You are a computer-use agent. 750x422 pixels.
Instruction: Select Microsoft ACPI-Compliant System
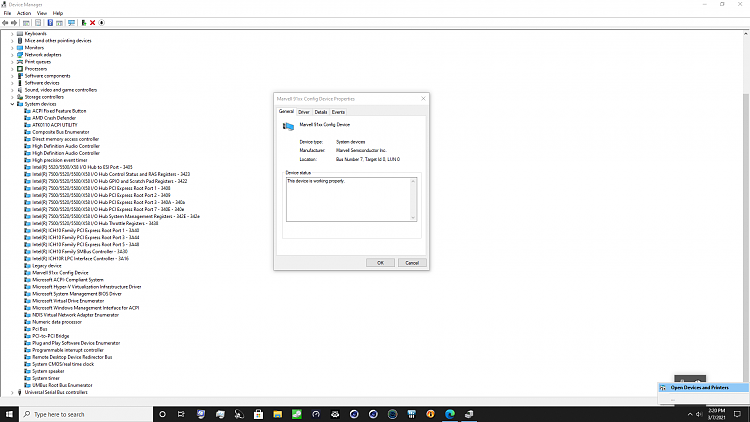point(68,280)
